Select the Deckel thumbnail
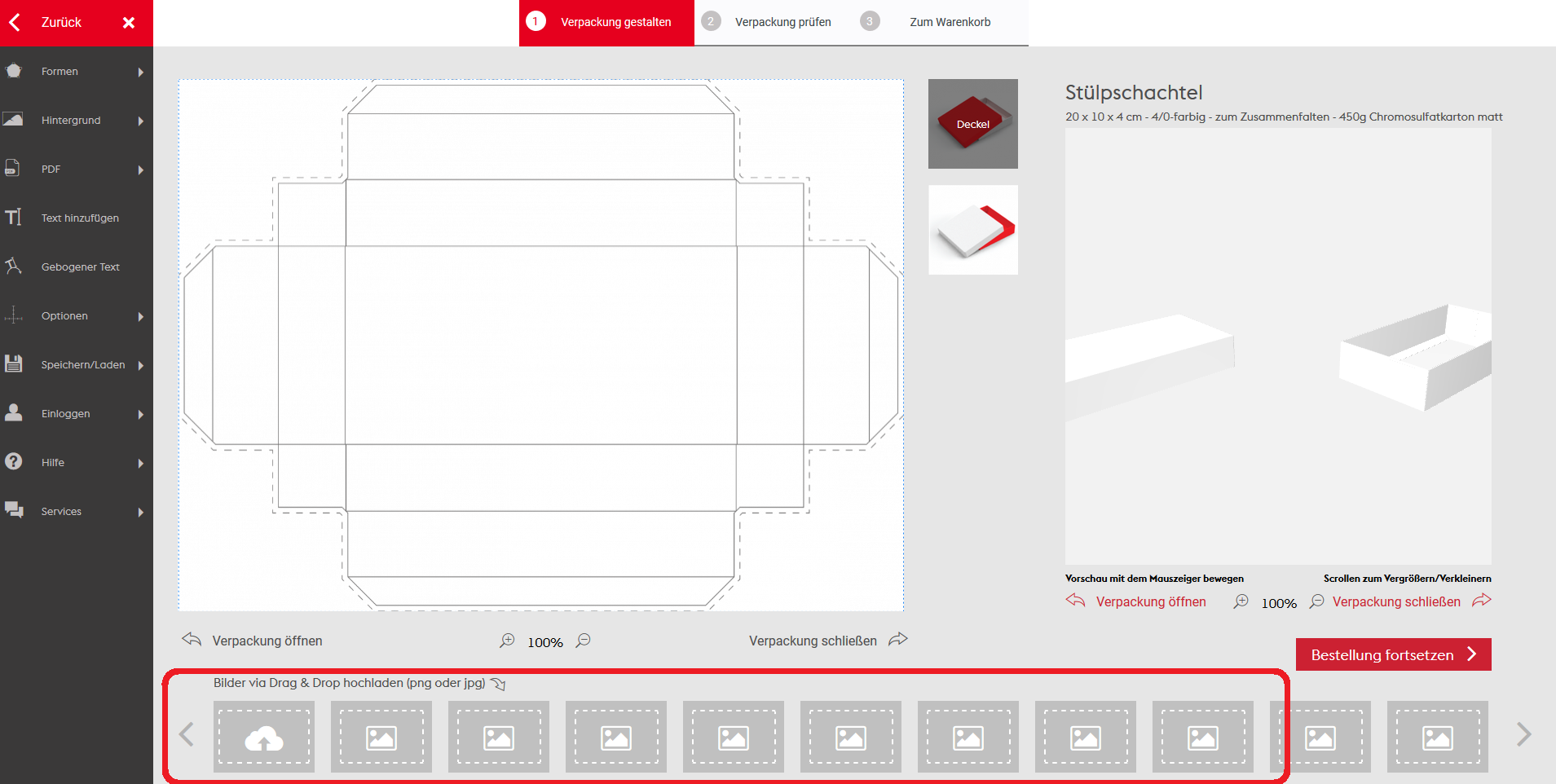The height and width of the screenshot is (784, 1556). [x=972, y=124]
